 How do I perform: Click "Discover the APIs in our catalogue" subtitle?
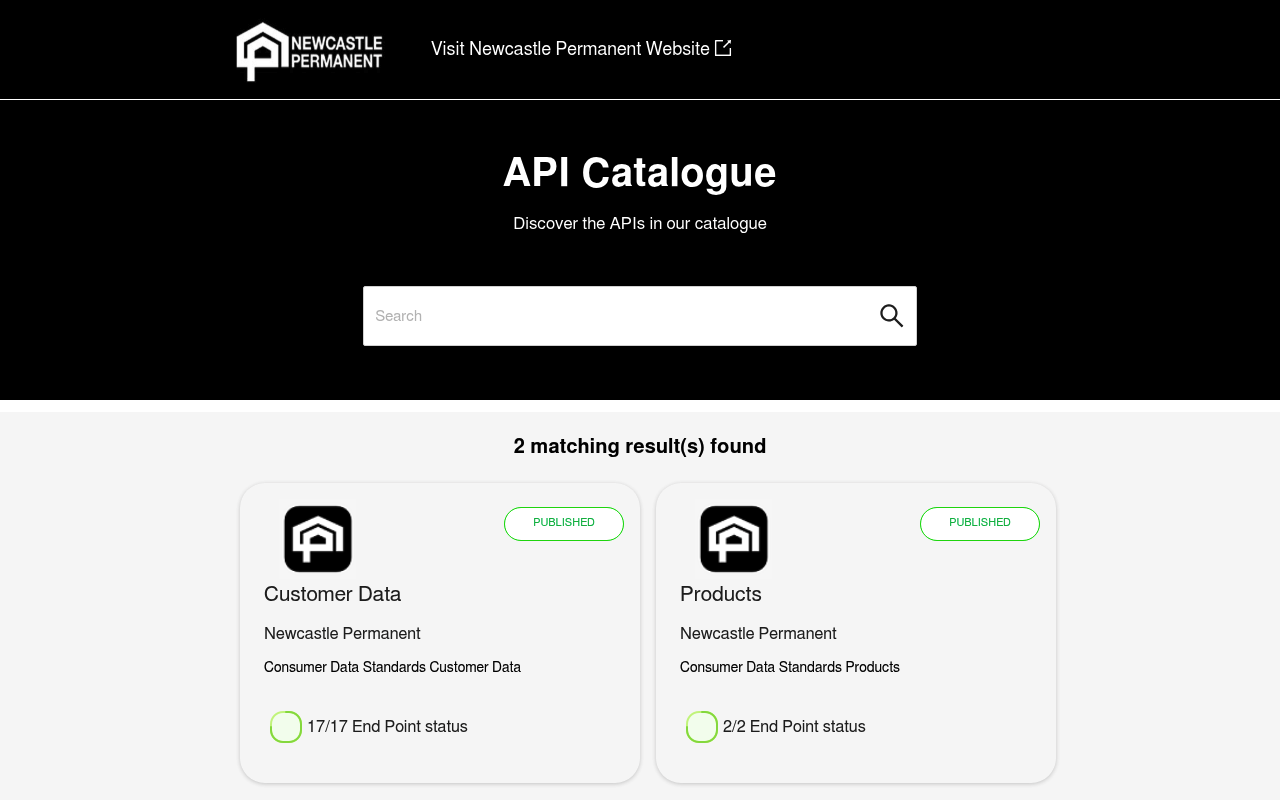[x=640, y=224]
